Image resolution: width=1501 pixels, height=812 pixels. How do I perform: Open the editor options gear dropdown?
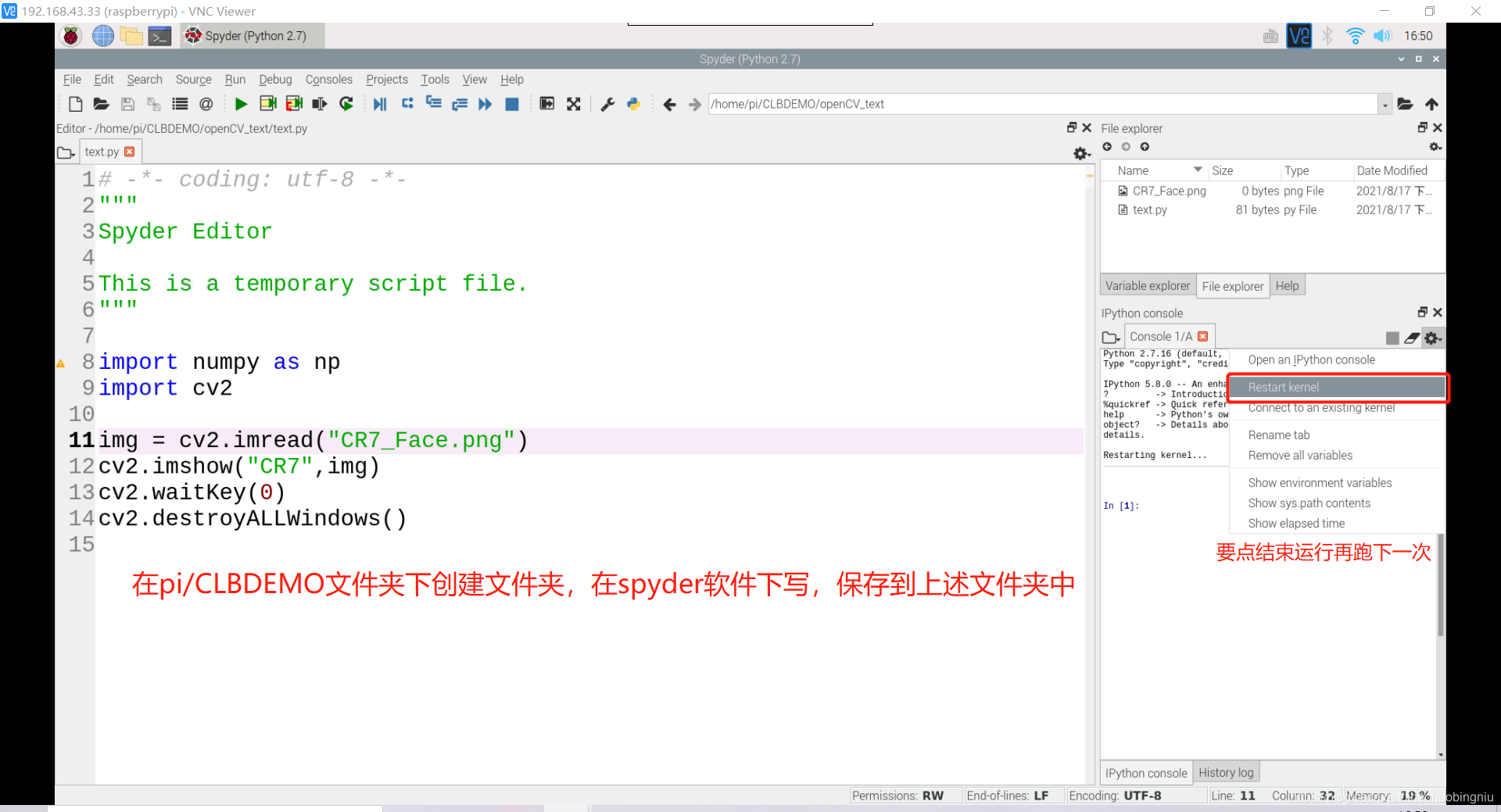1082,153
